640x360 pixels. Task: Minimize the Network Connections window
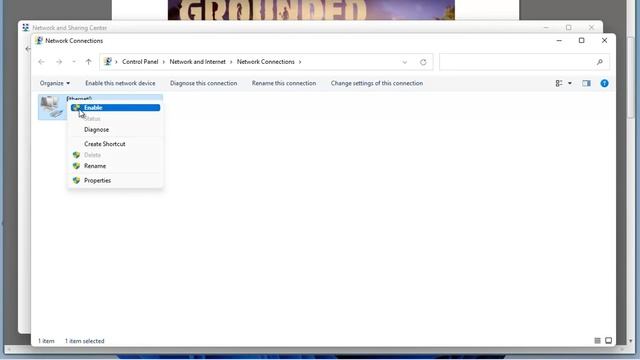pos(559,40)
